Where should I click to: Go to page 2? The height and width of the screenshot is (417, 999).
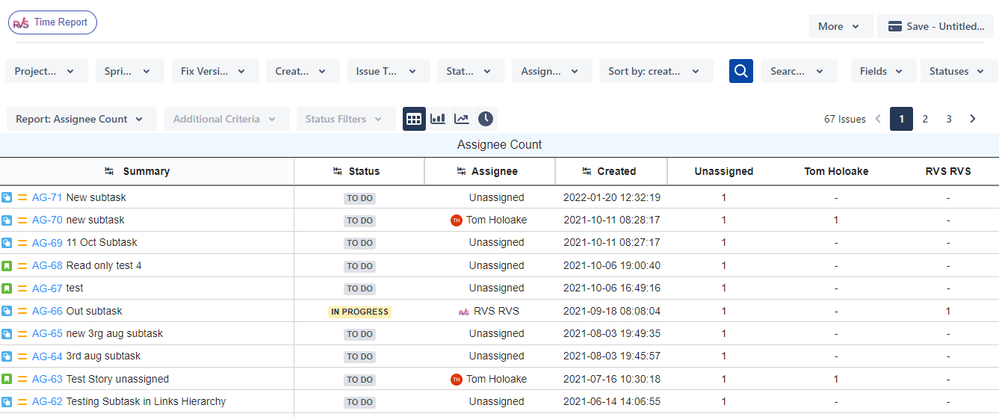(x=925, y=119)
